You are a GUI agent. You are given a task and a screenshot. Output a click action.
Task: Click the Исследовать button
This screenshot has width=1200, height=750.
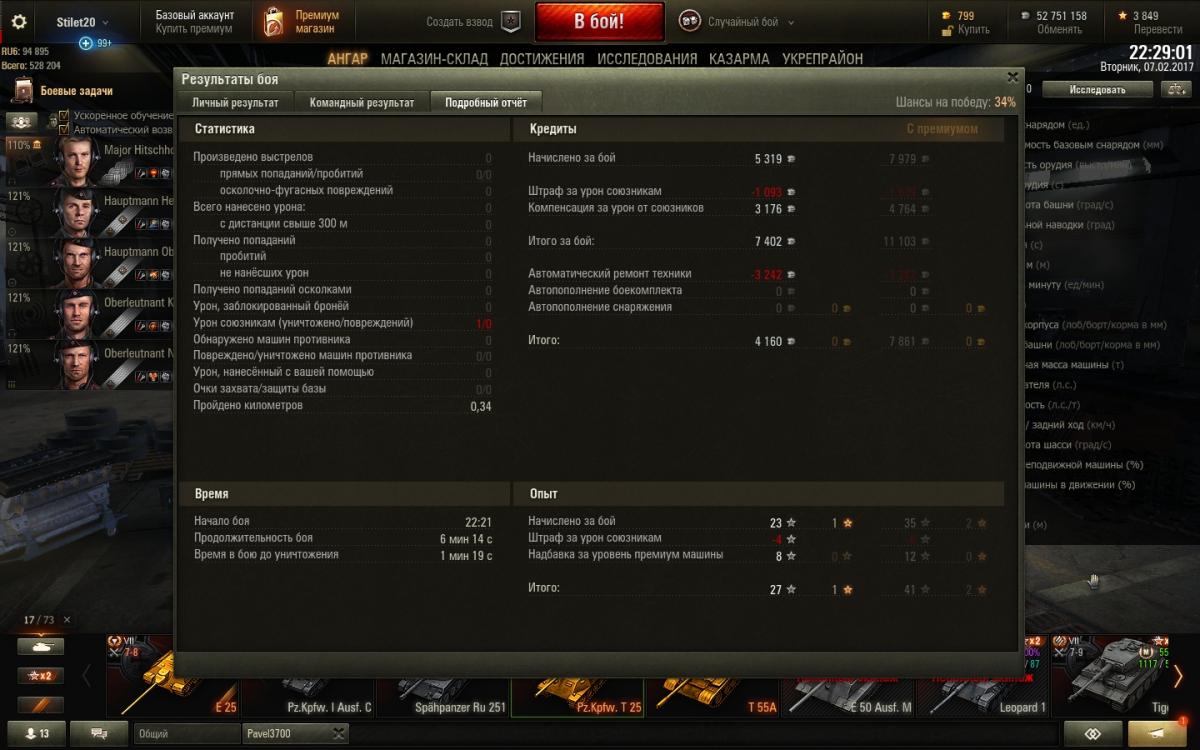tap(1097, 90)
